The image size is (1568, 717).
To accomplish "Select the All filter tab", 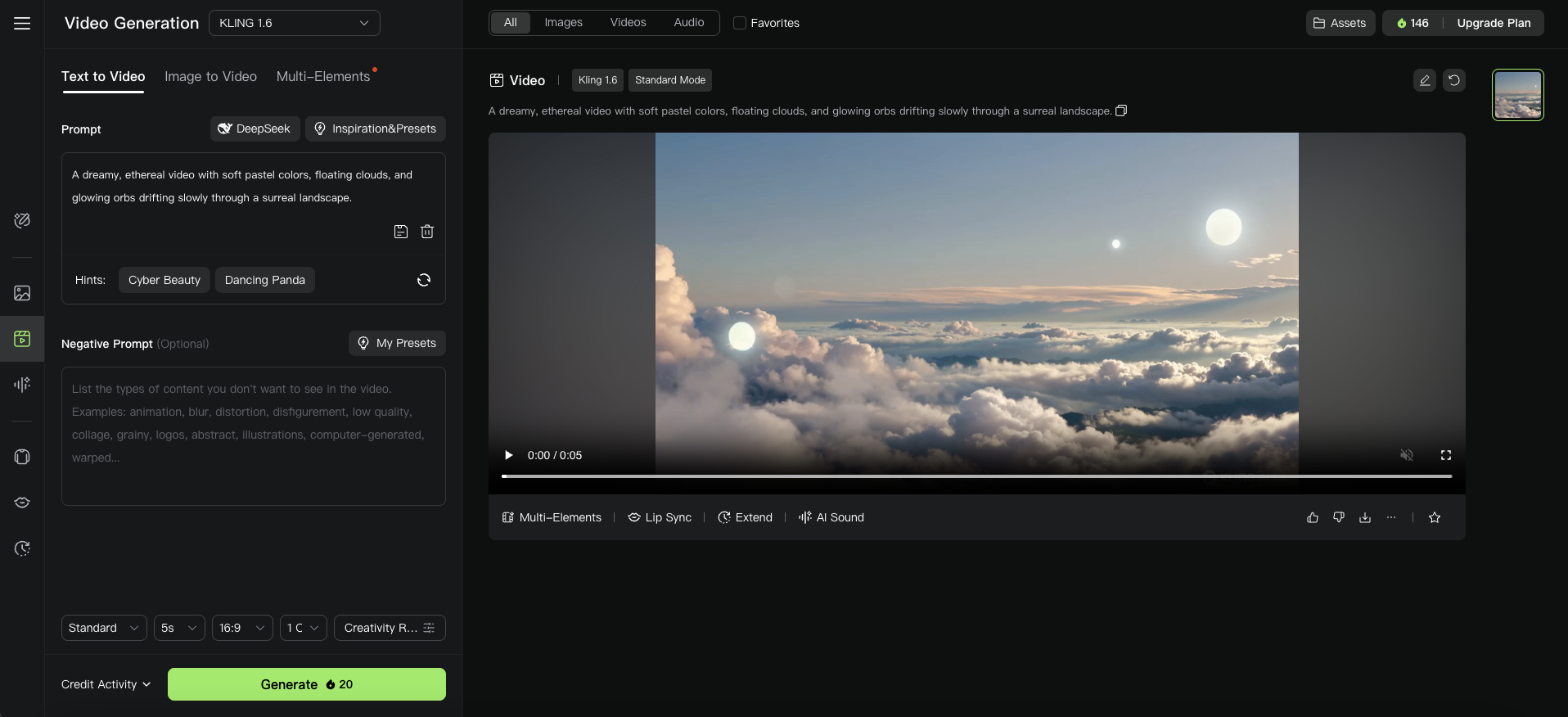I will pyautogui.click(x=511, y=23).
